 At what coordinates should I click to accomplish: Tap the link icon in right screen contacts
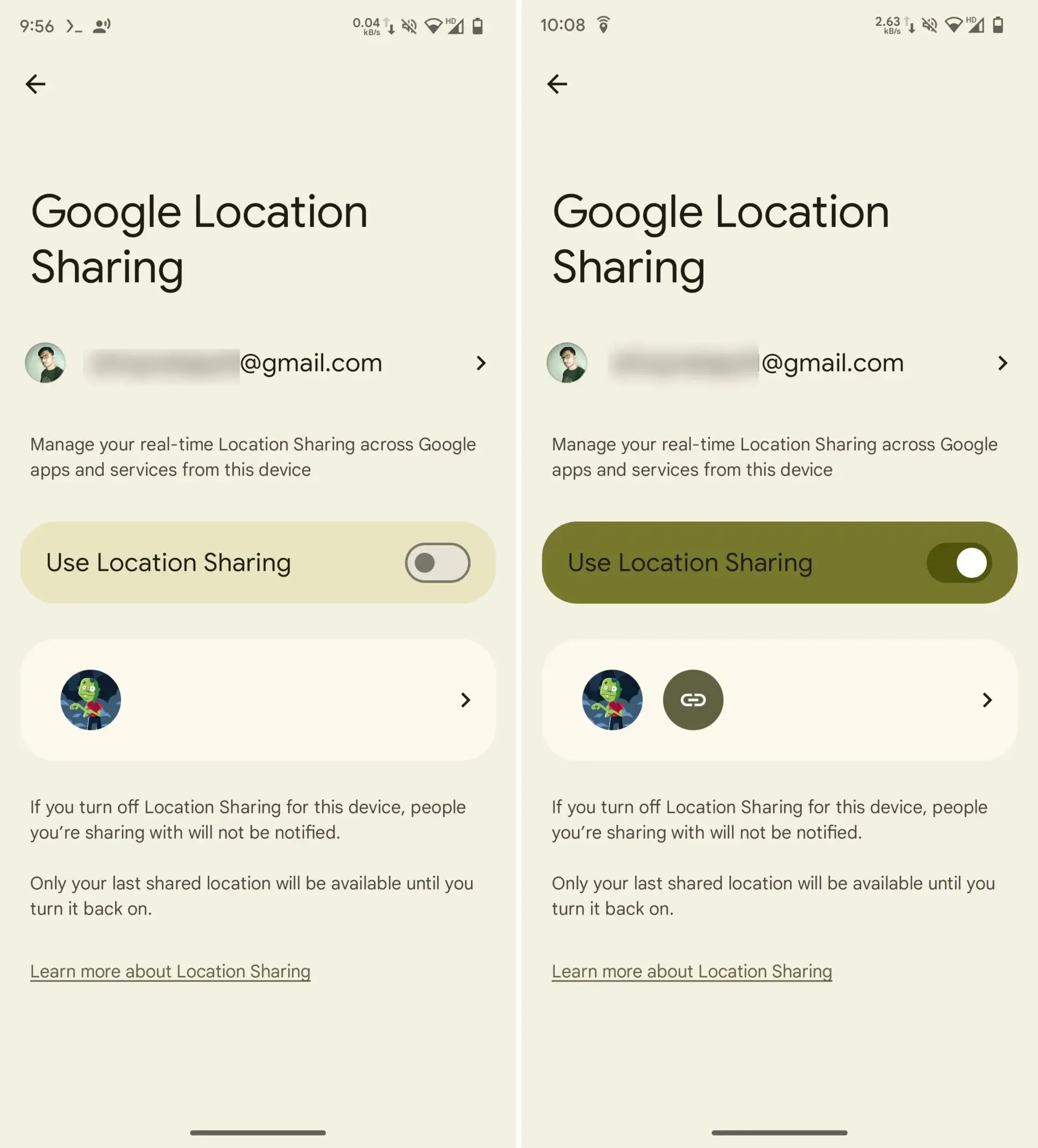pyautogui.click(x=692, y=699)
